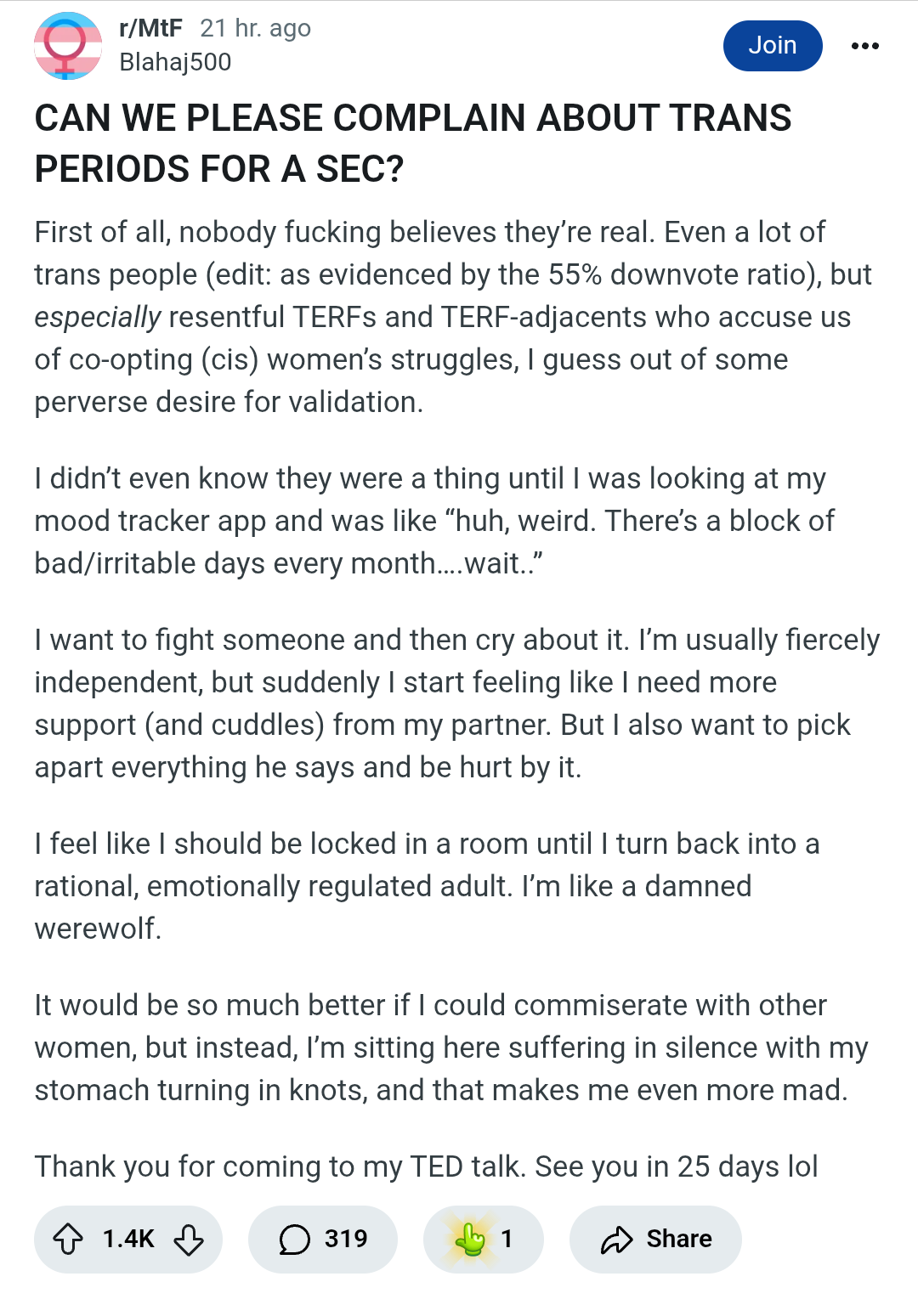Image resolution: width=918 pixels, height=1316 pixels.
Task: Click the first paragraph about TERFs
Action: click(x=453, y=317)
